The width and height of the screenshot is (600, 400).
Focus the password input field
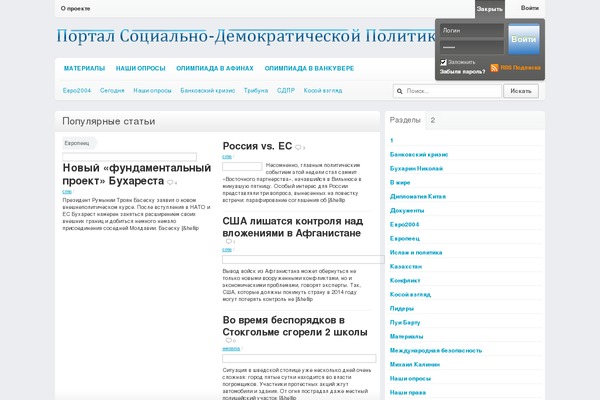[471, 47]
